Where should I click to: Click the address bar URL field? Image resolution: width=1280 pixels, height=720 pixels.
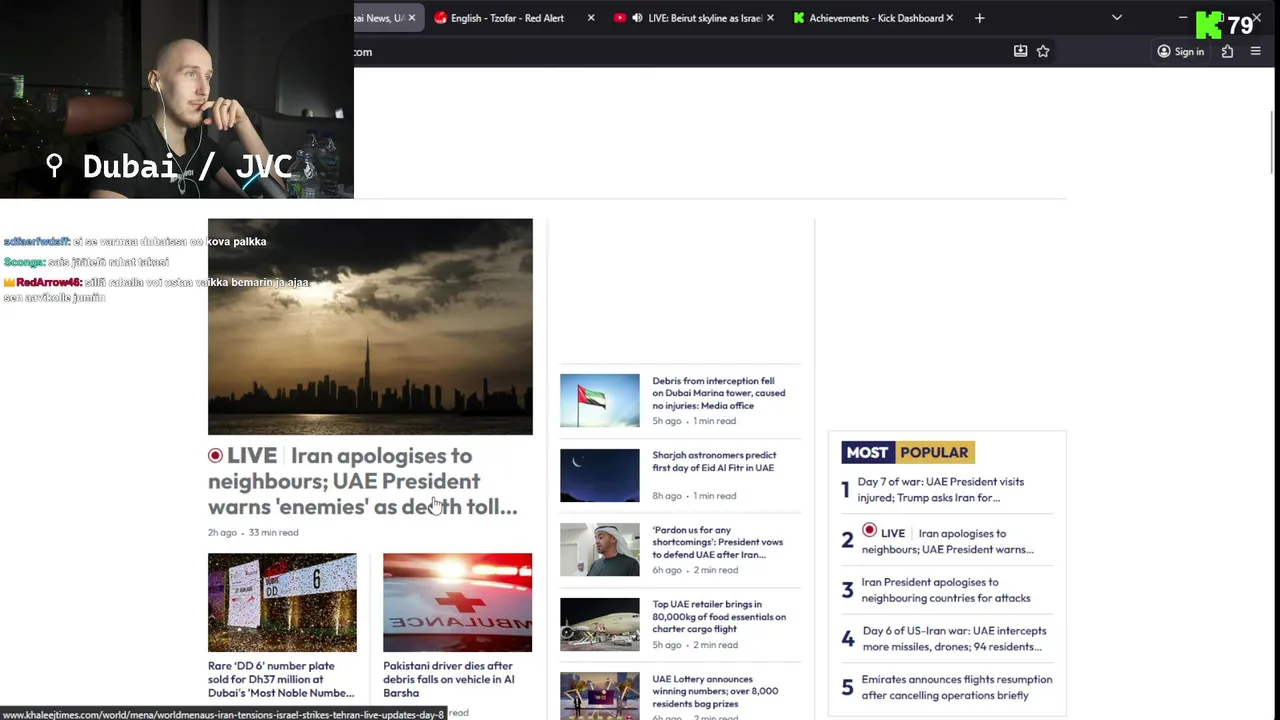point(680,52)
